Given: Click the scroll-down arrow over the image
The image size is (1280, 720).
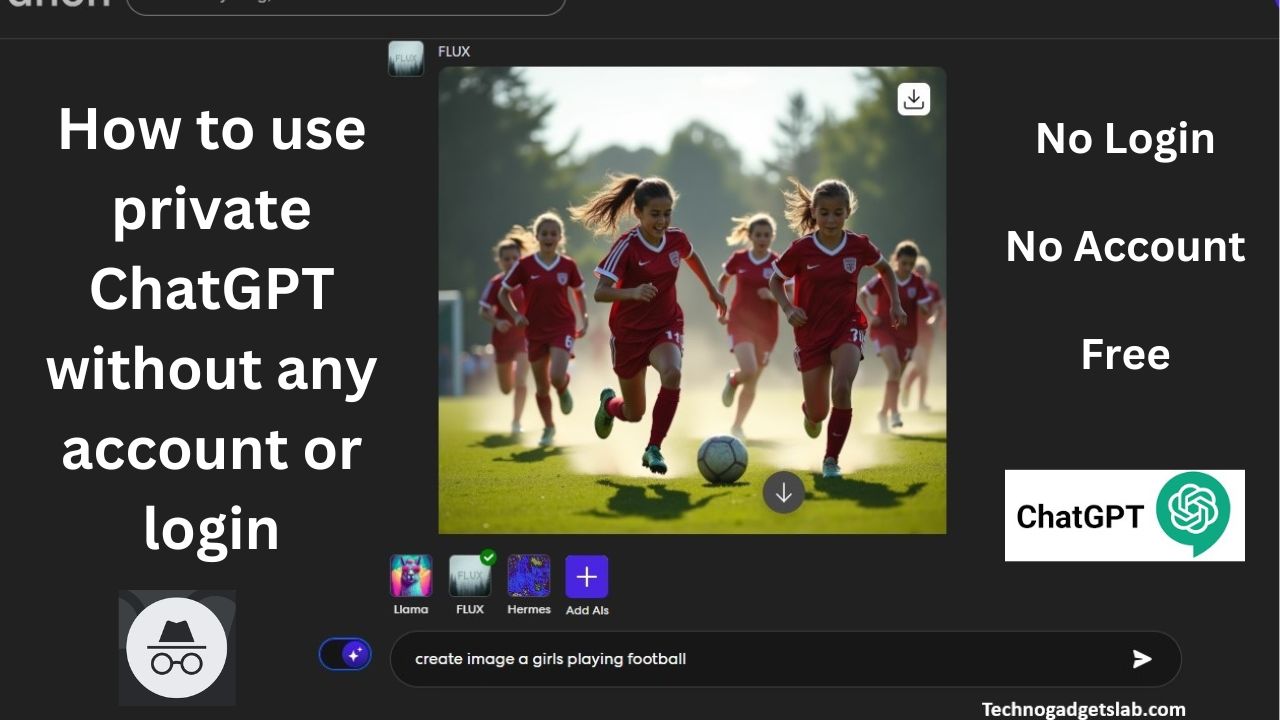Looking at the screenshot, I should click(x=783, y=492).
